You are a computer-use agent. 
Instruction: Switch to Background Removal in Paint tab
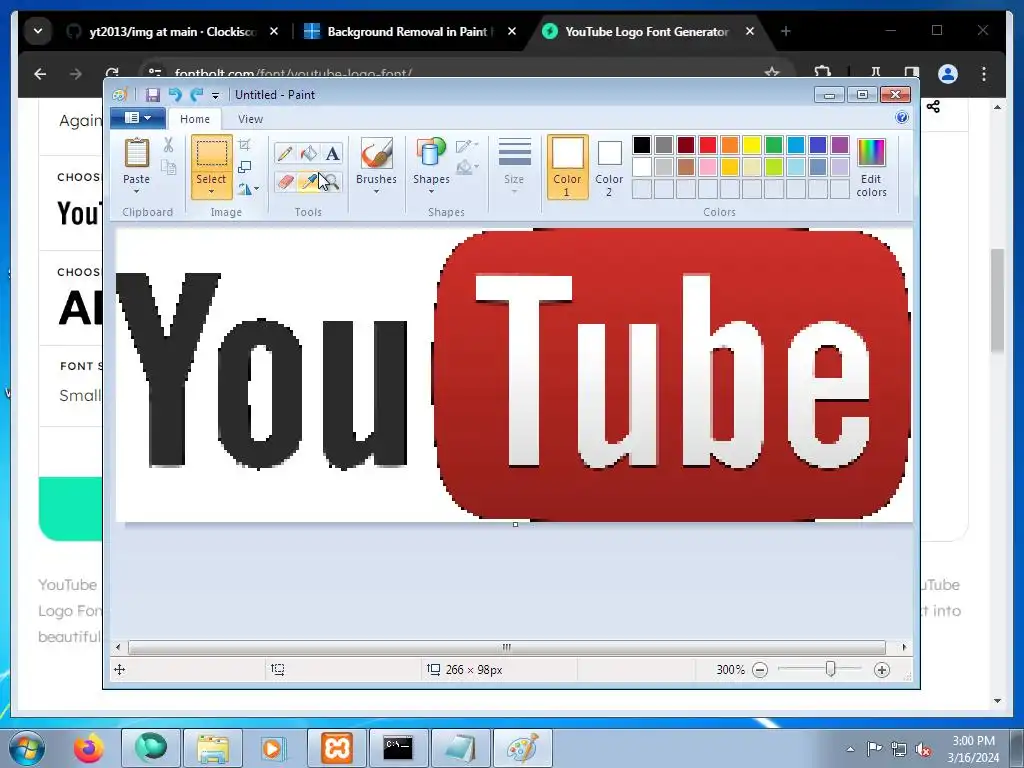point(410,31)
